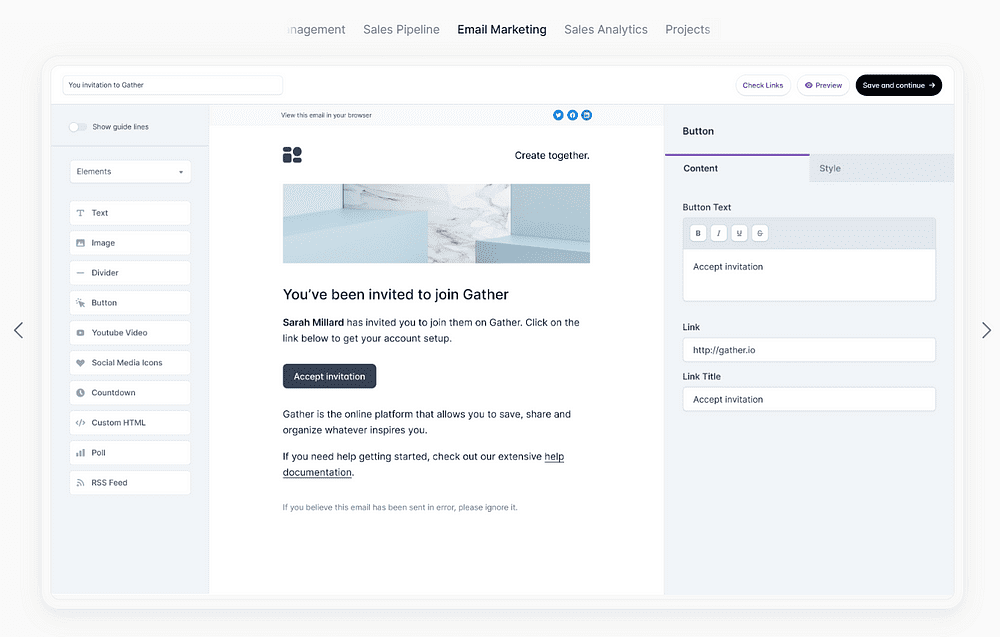Click the Check Links button
This screenshot has height=637, width=1000.
pyautogui.click(x=763, y=85)
